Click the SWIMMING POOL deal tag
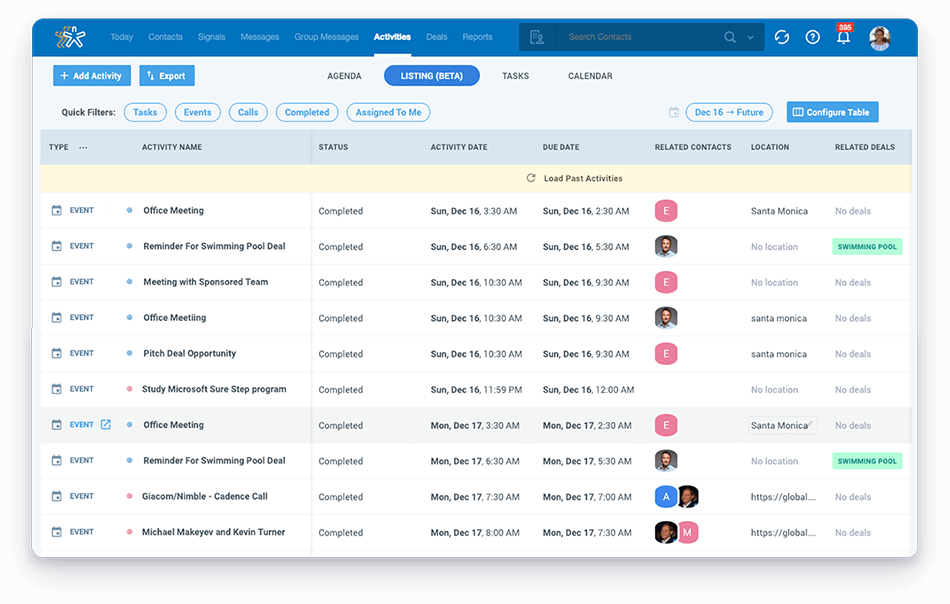 [867, 247]
